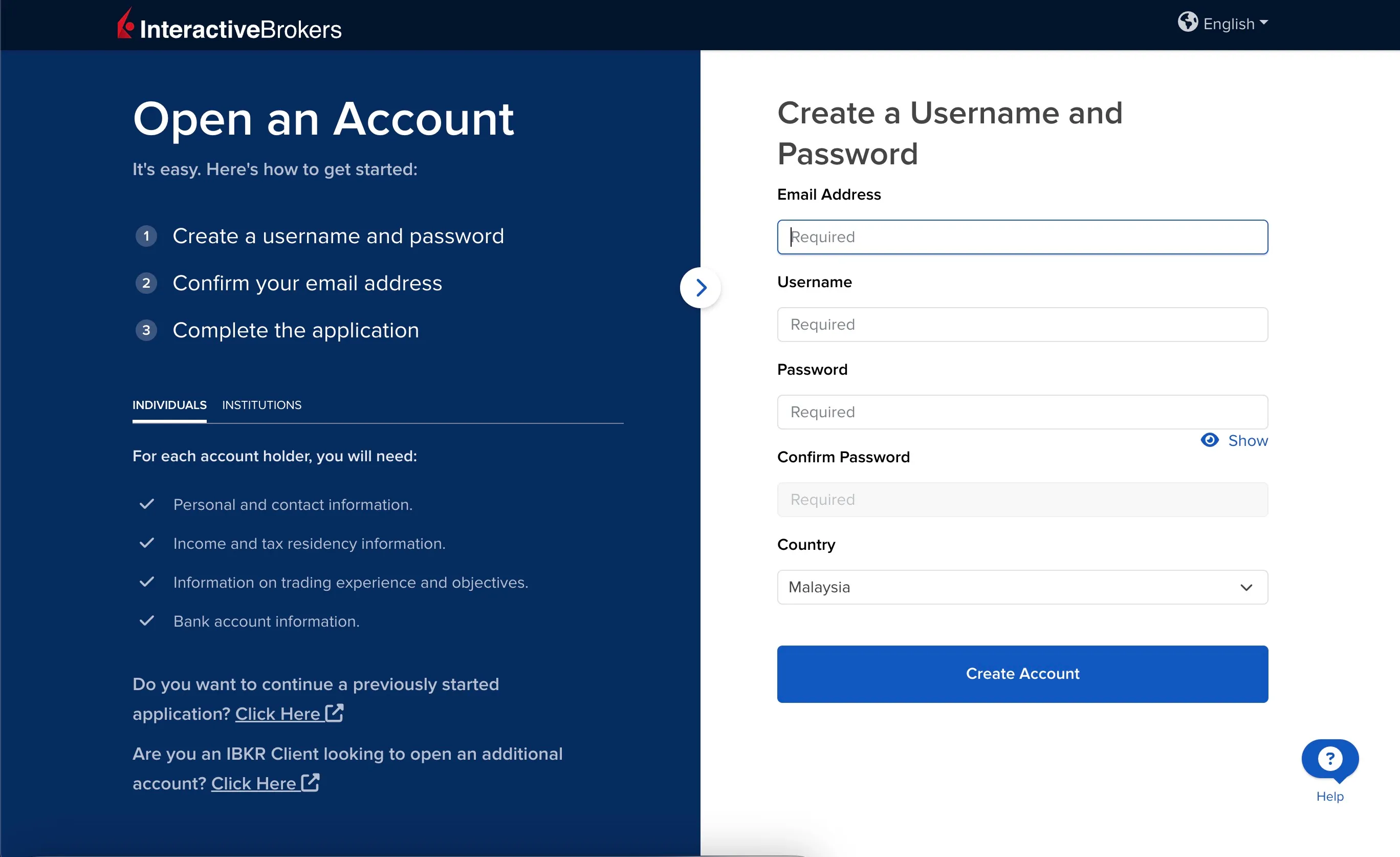Click into the Email Address field

click(x=1022, y=237)
